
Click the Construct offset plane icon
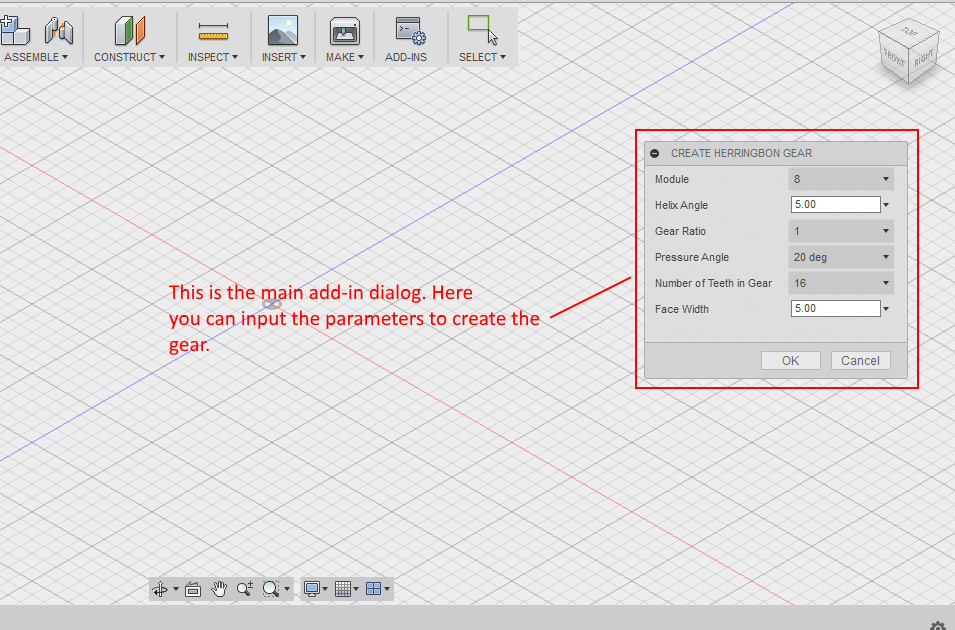tap(129, 30)
